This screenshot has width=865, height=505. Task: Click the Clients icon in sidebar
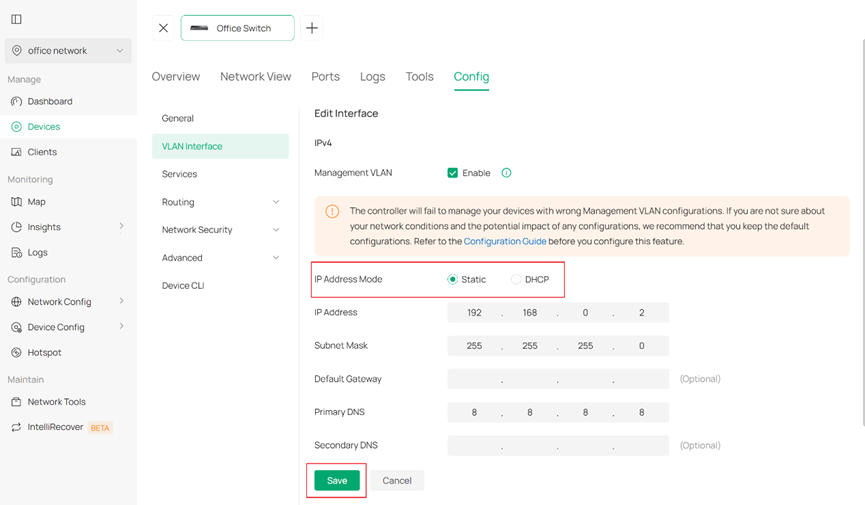pos(17,152)
